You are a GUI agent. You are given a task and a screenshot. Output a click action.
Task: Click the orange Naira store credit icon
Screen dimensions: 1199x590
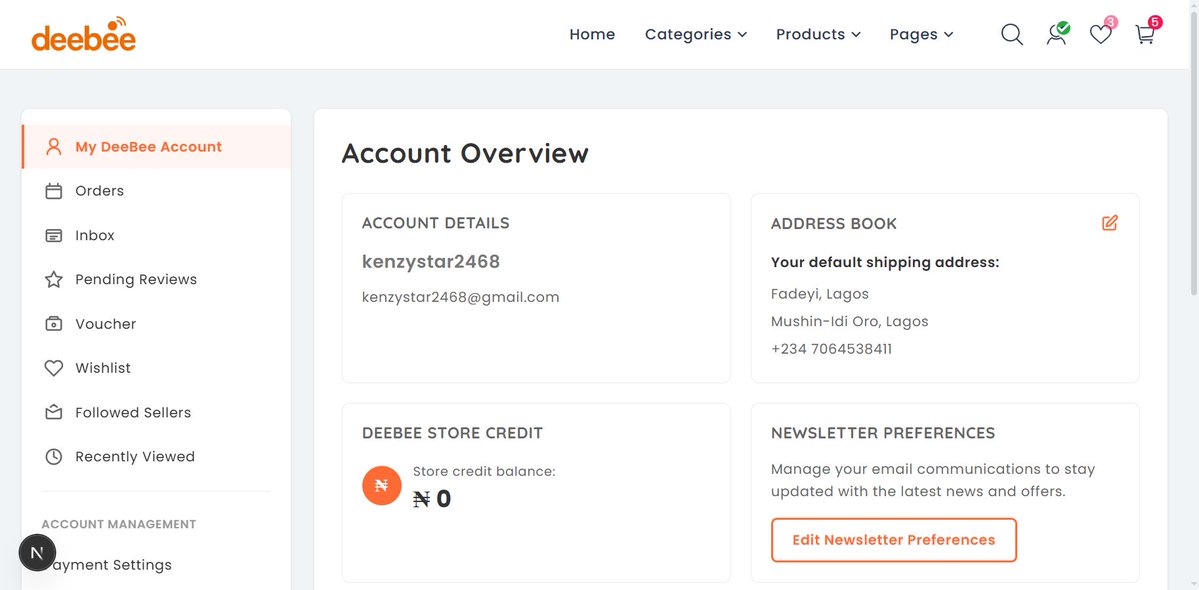[381, 485]
